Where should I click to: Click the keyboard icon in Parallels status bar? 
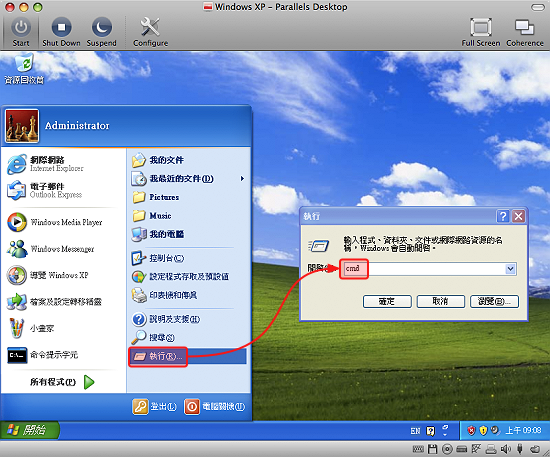click(x=418, y=449)
